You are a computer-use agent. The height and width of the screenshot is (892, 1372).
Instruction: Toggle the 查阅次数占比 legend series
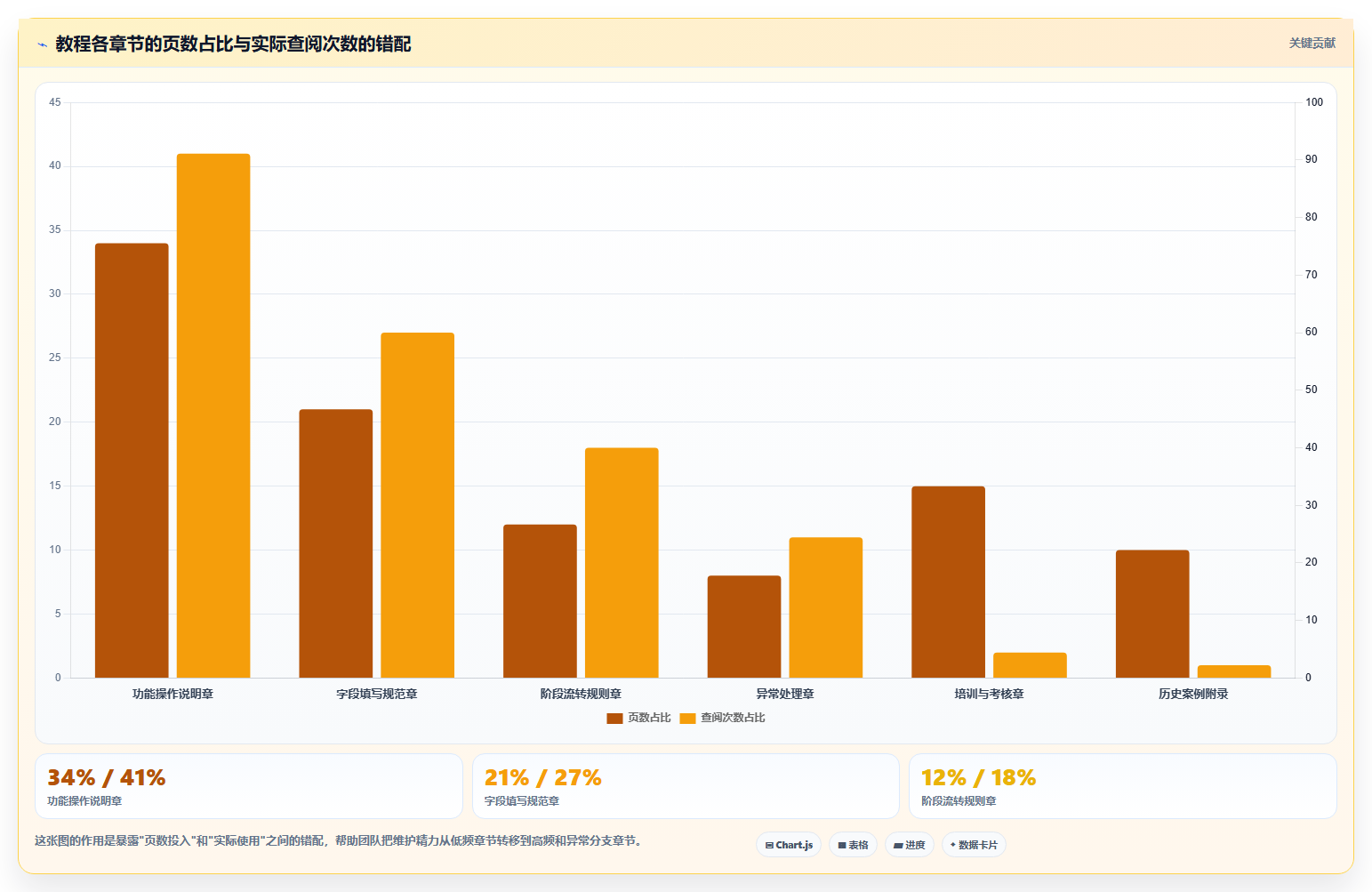(x=722, y=718)
